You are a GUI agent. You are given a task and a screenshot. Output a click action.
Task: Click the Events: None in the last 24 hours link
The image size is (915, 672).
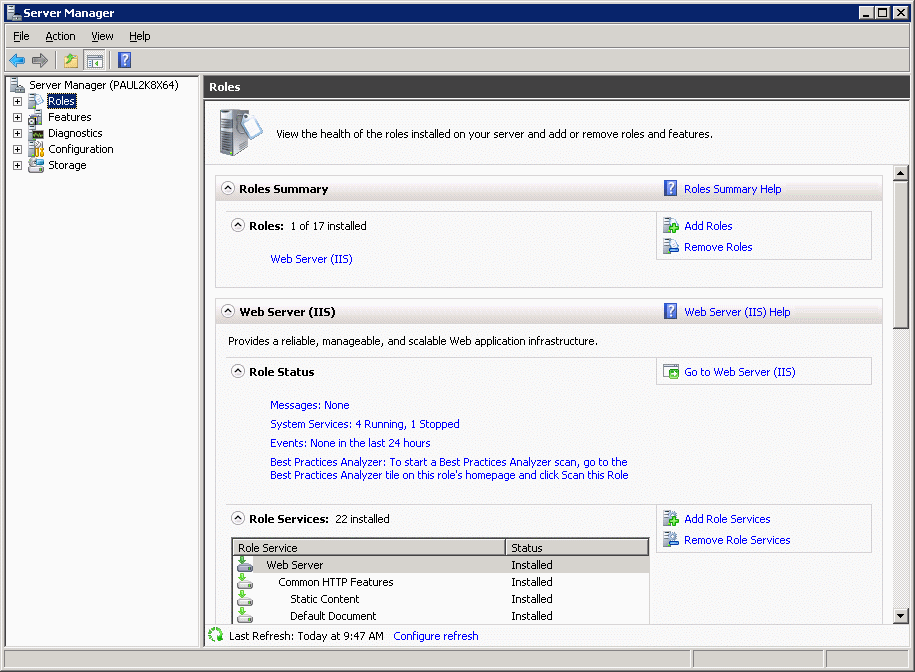[350, 443]
